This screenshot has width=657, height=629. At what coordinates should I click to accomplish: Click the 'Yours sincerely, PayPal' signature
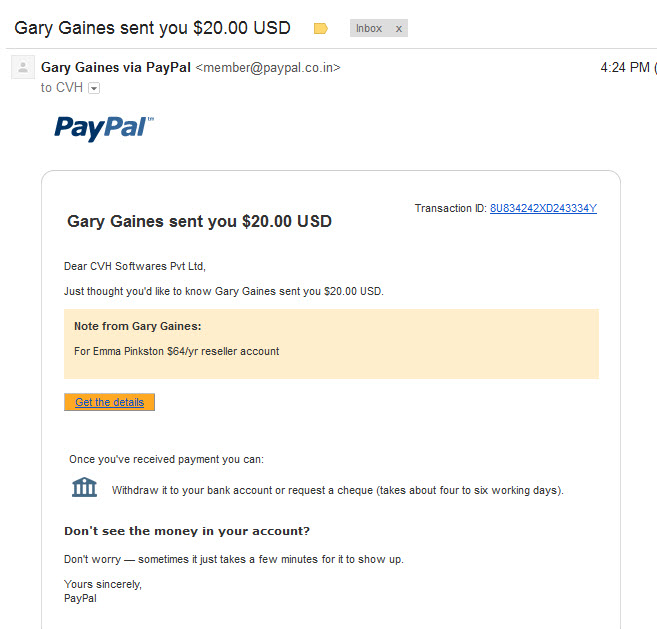[x=103, y=591]
